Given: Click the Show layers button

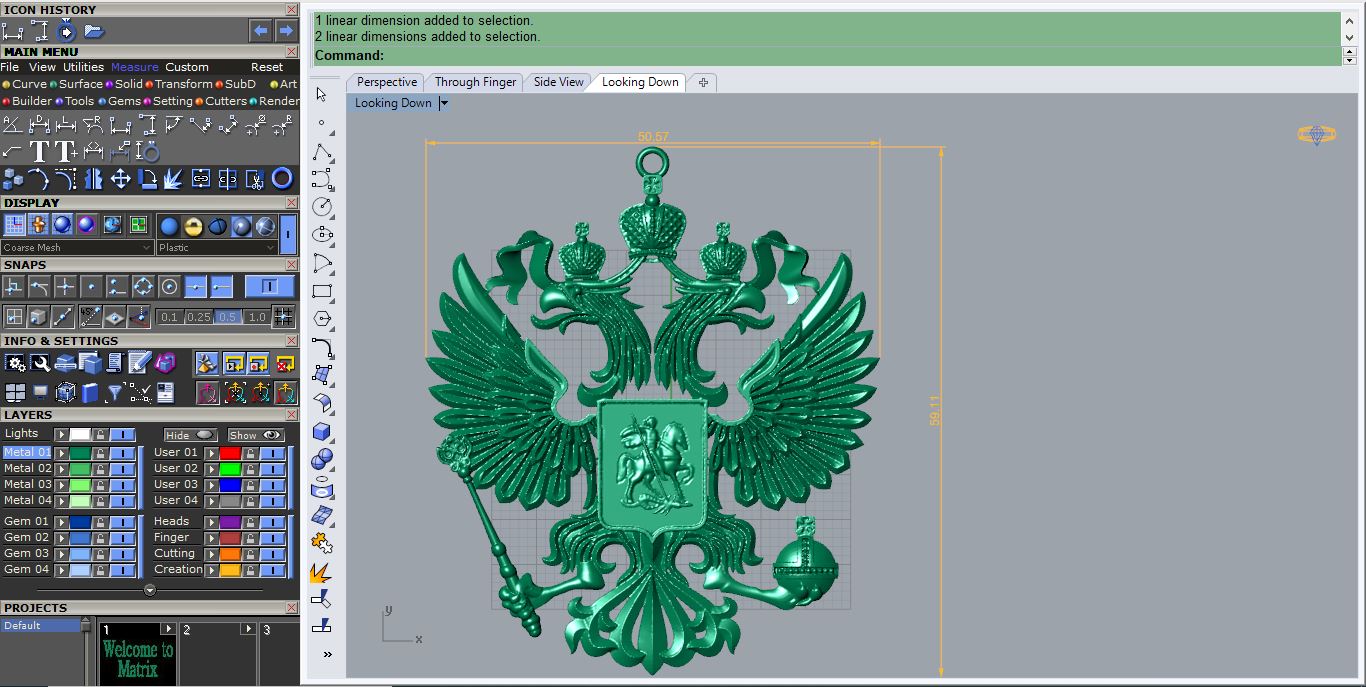Looking at the screenshot, I should (x=256, y=435).
